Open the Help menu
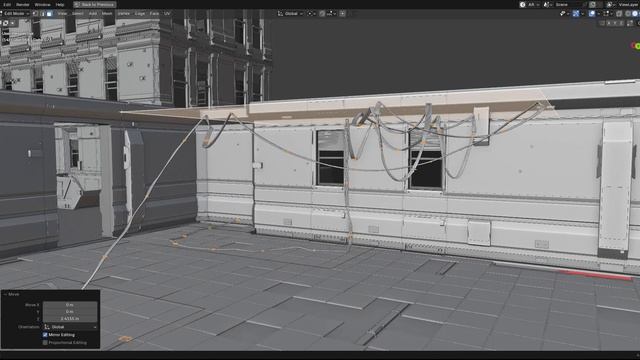Screen dimensions: 640x360 pyautogui.click(x=60, y=4)
